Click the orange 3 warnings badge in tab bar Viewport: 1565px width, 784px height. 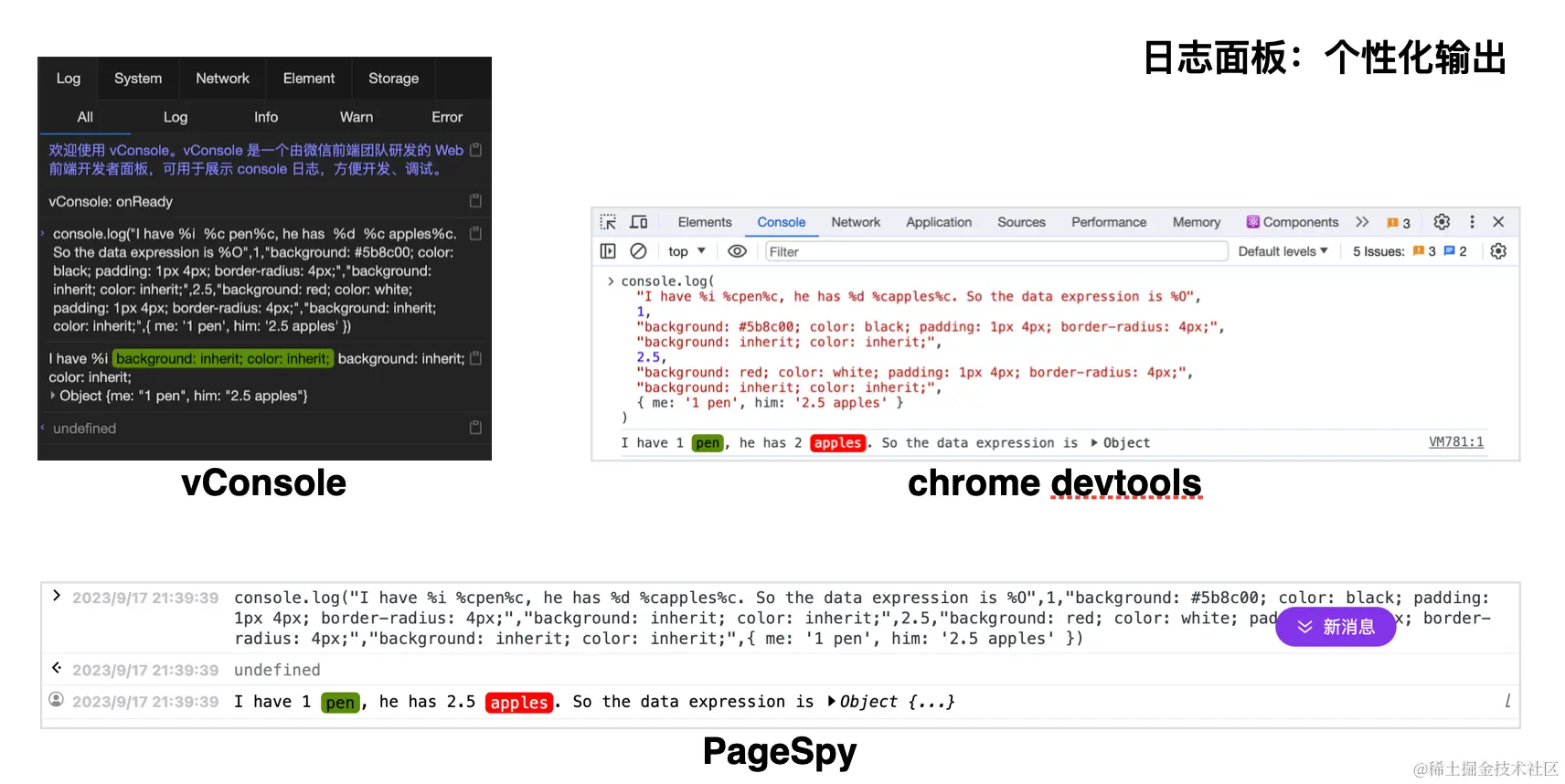click(x=1399, y=223)
